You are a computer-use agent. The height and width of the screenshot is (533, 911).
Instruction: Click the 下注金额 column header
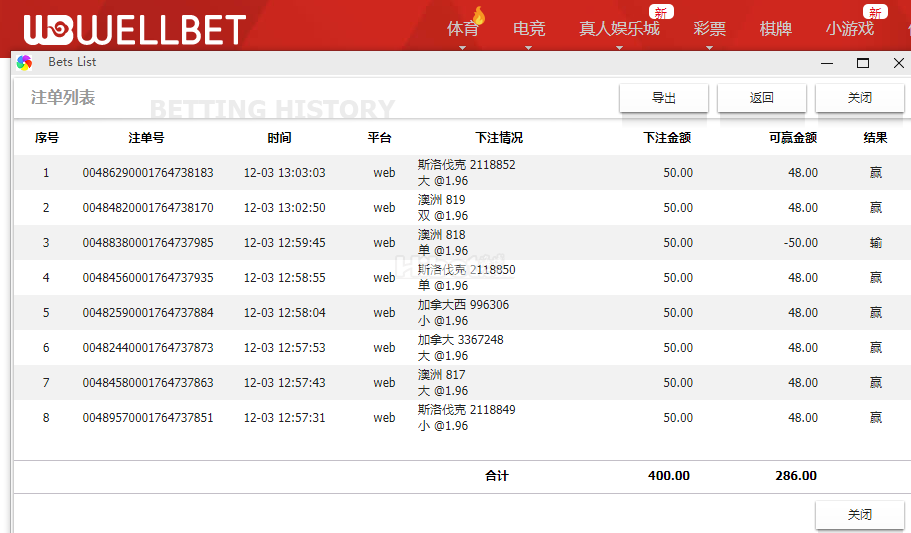click(667, 138)
